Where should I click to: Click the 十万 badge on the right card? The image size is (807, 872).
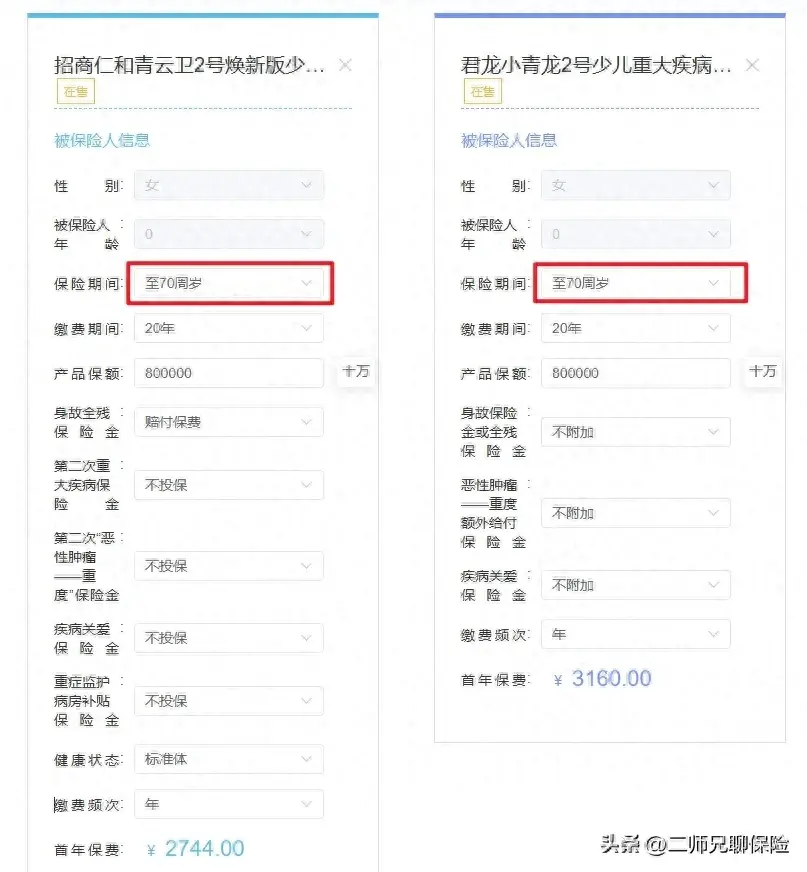[x=763, y=371]
